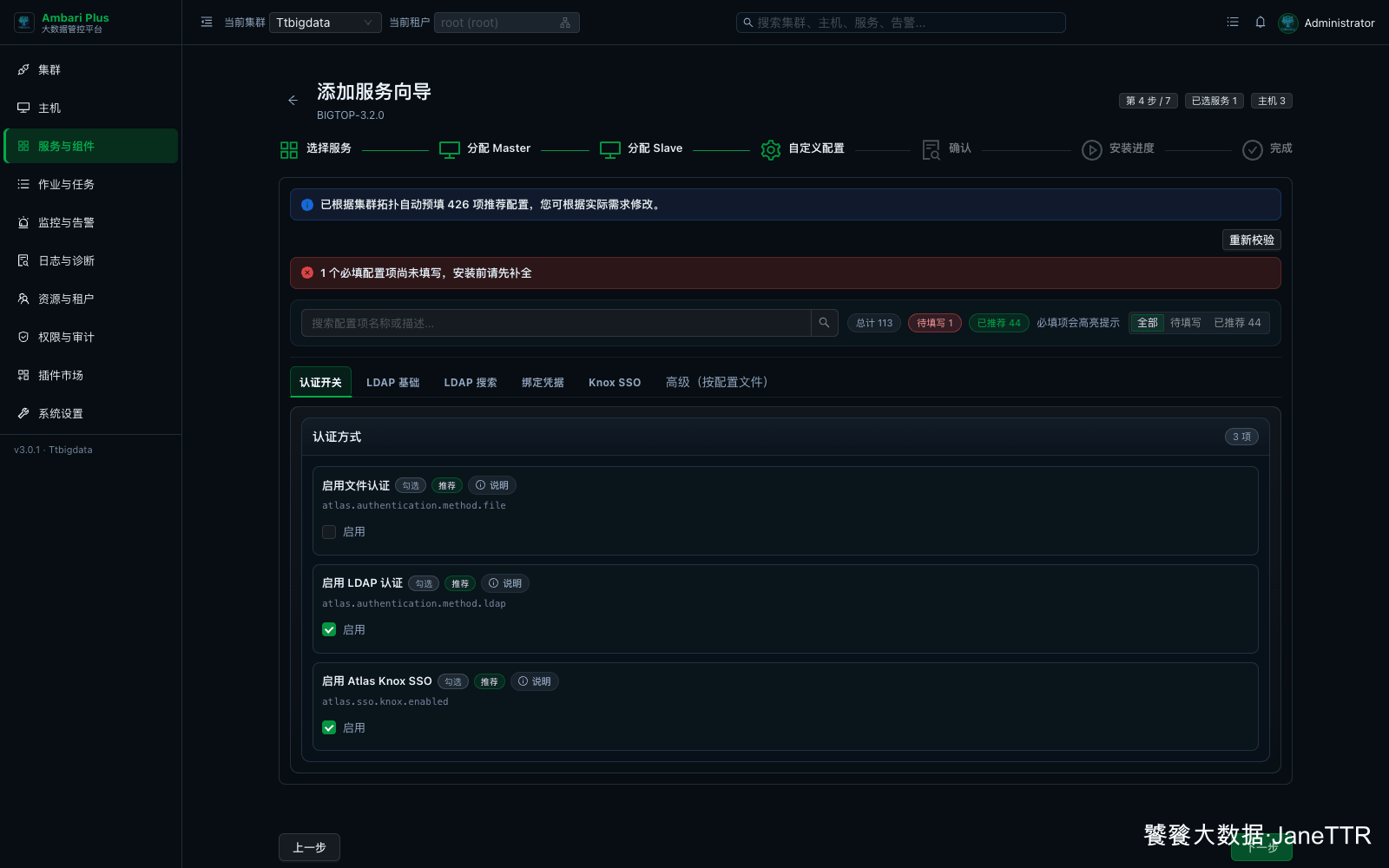Click the 勾选 tag on 启用 LDAP 认证
1389x868 pixels.
(424, 584)
